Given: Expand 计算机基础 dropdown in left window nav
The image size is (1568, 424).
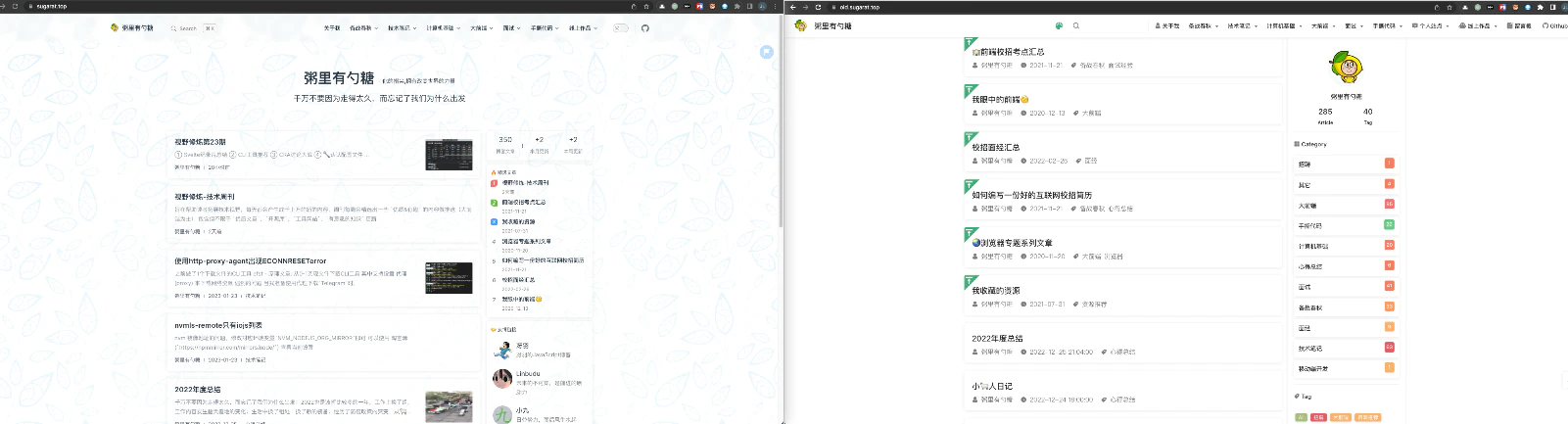Looking at the screenshot, I should tap(443, 28).
